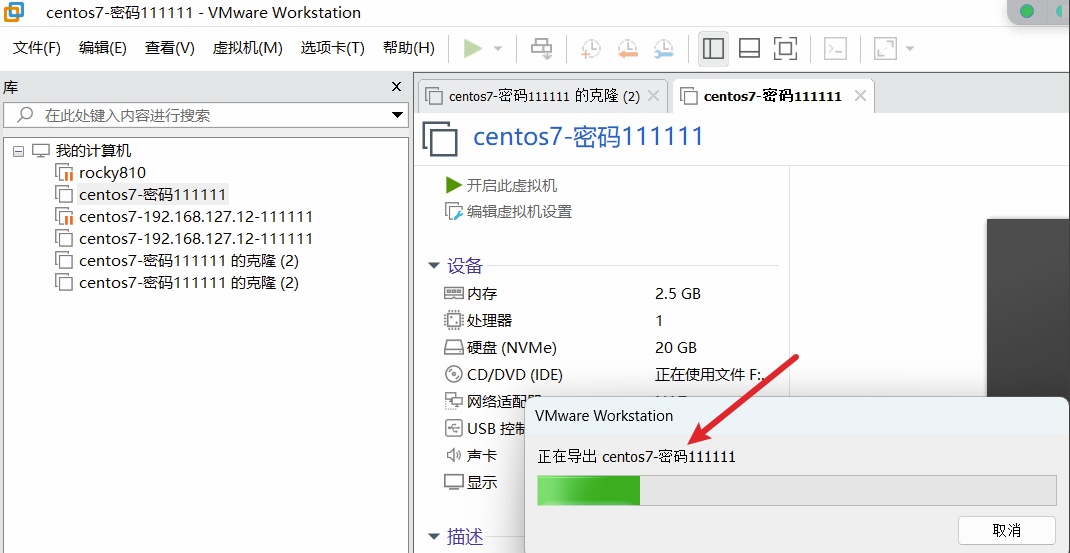This screenshot has width=1070, height=553.
Task: Click the send Ctrl+Alt+Del toolbar icon
Action: coord(542,48)
